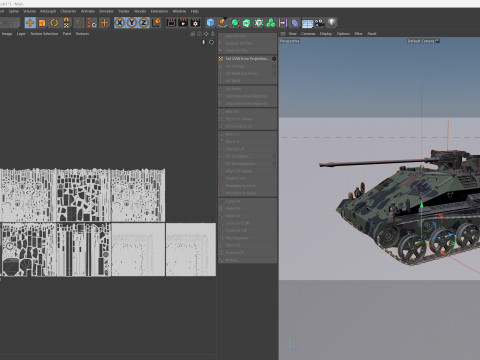The image size is (480, 360).
Task: Add a Cube primitive object
Action: click(210, 23)
